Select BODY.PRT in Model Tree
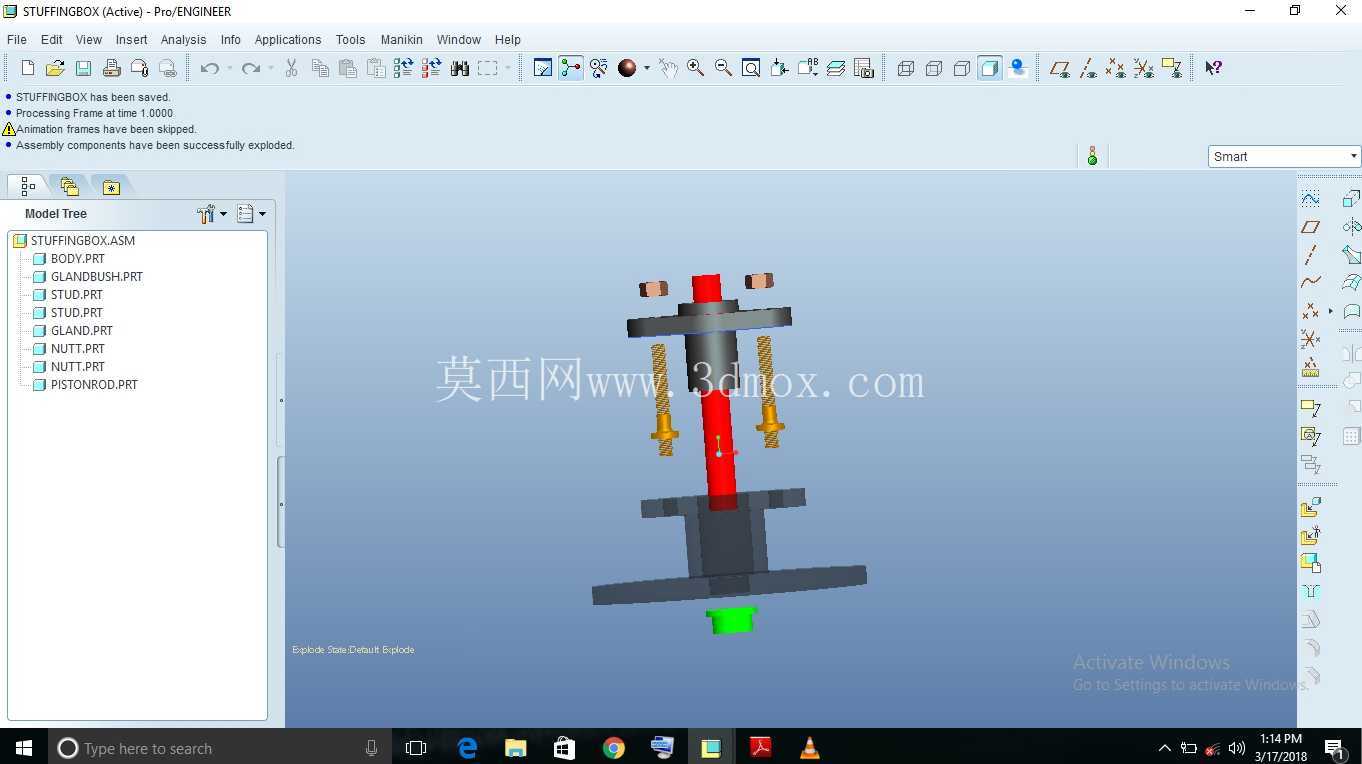 pyautogui.click(x=78, y=259)
